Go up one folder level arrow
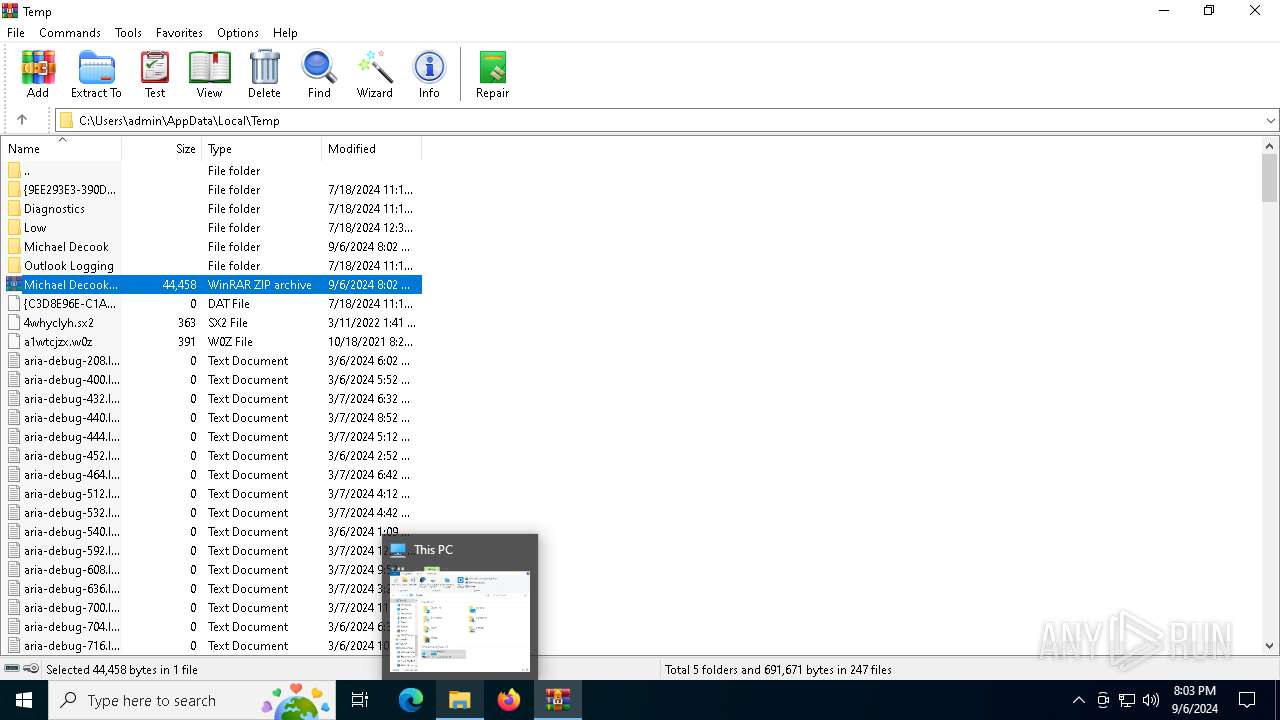This screenshot has height=720, width=1280. pos(22,120)
